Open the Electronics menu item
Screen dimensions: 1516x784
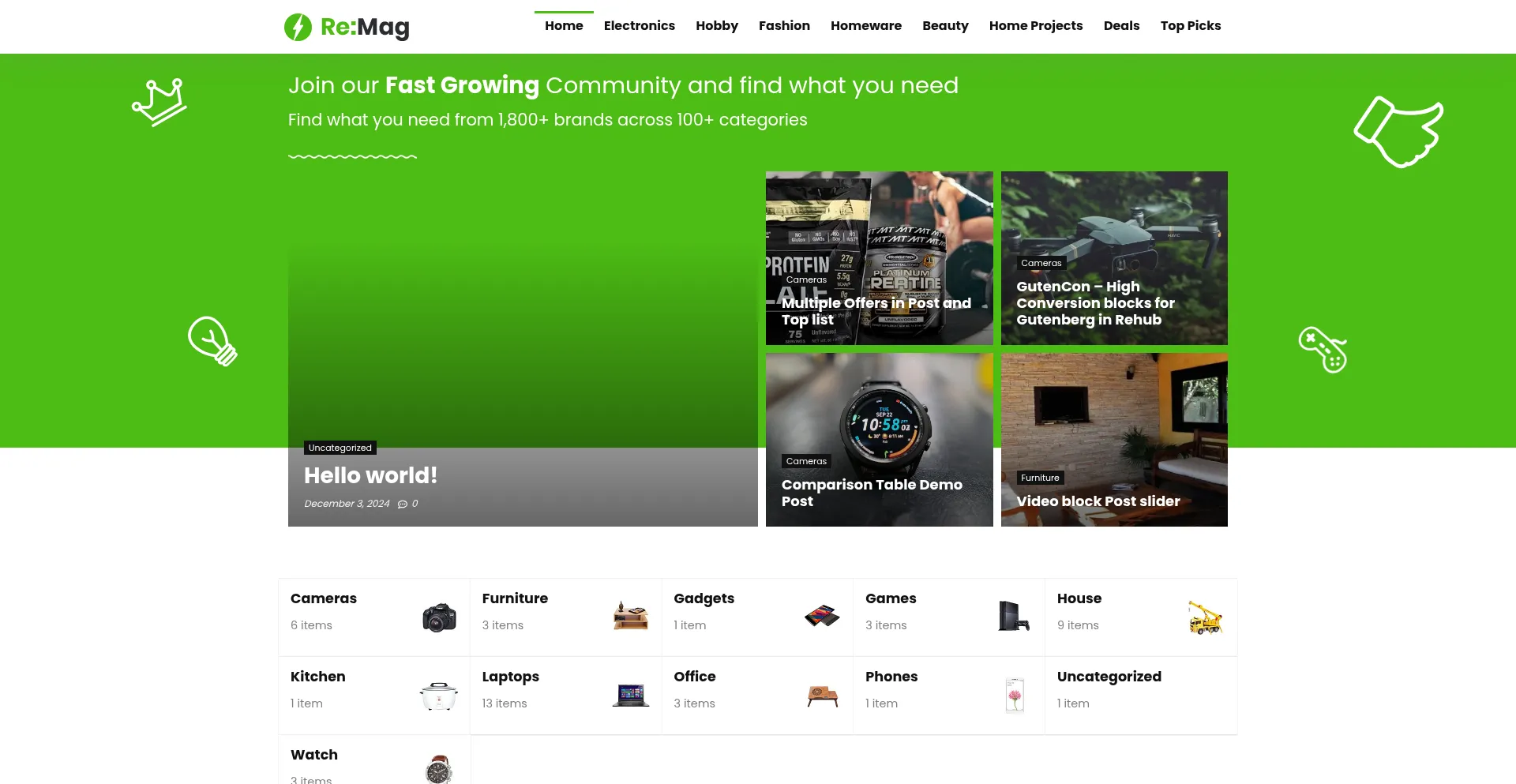639,26
